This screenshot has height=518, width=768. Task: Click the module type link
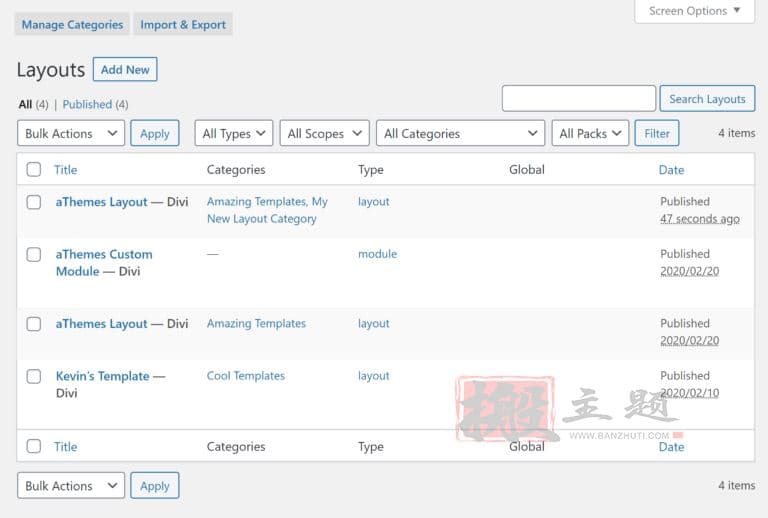click(377, 254)
